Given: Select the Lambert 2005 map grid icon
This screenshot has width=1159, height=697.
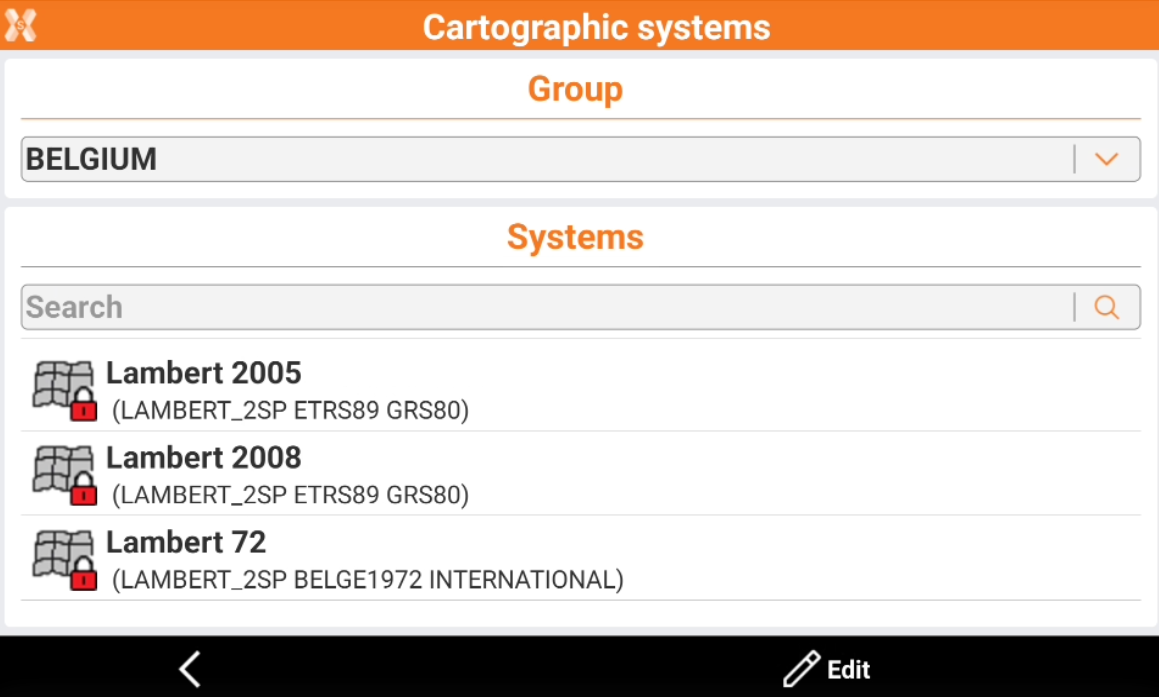Looking at the screenshot, I should [x=60, y=383].
